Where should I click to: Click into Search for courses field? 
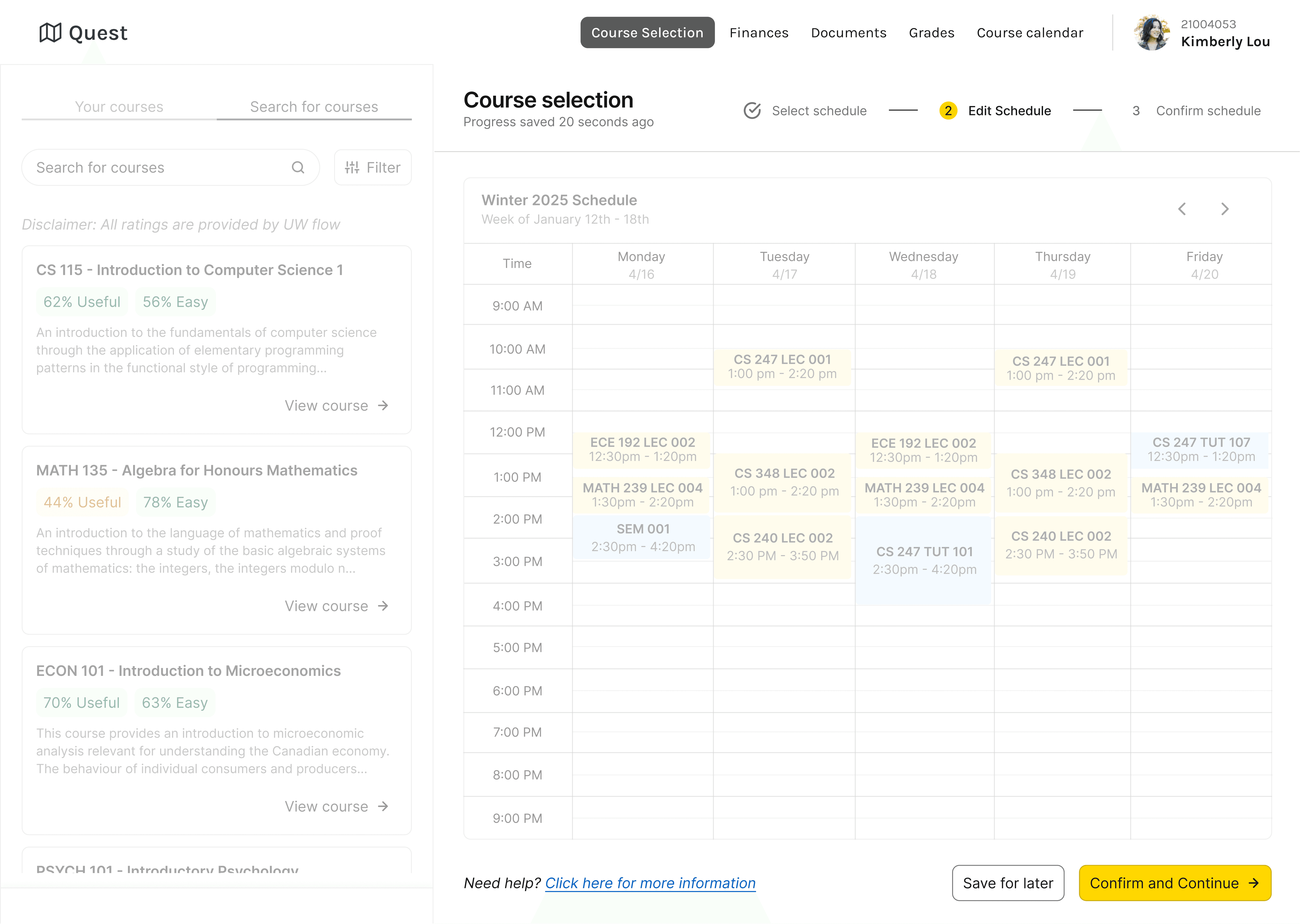159,167
